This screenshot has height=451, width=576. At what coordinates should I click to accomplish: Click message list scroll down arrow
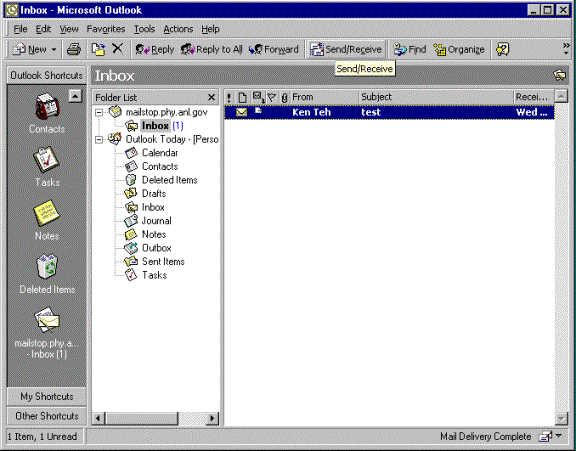tap(561, 418)
